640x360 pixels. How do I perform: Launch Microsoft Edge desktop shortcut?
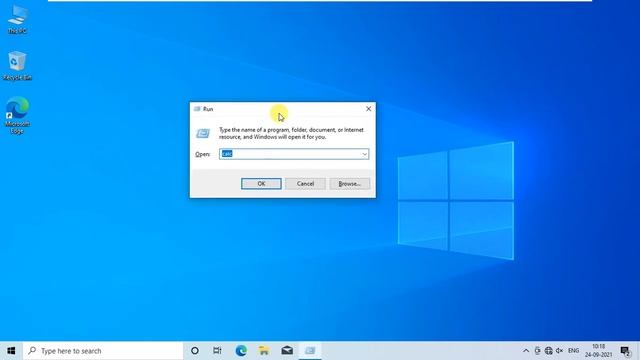18,116
